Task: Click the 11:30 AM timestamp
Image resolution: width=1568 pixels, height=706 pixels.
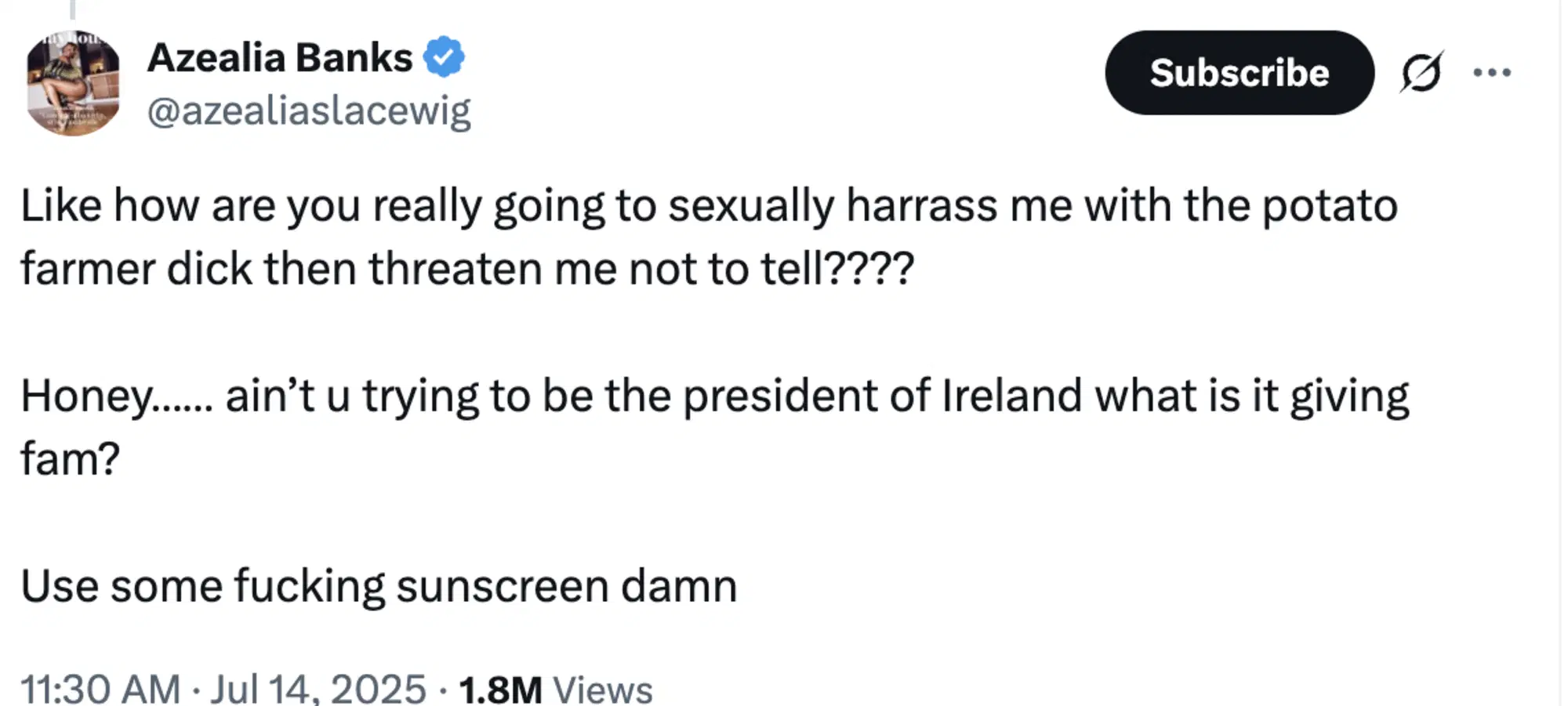Action: [x=100, y=689]
